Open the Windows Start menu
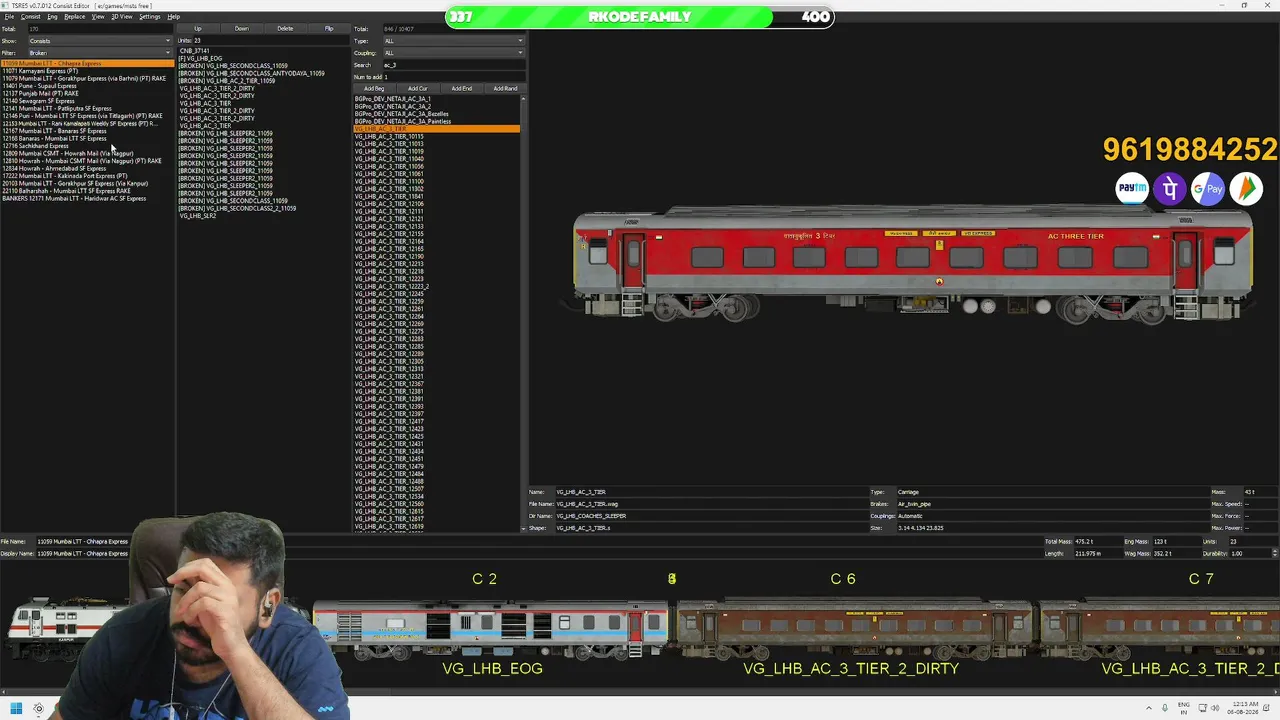 coord(16,709)
